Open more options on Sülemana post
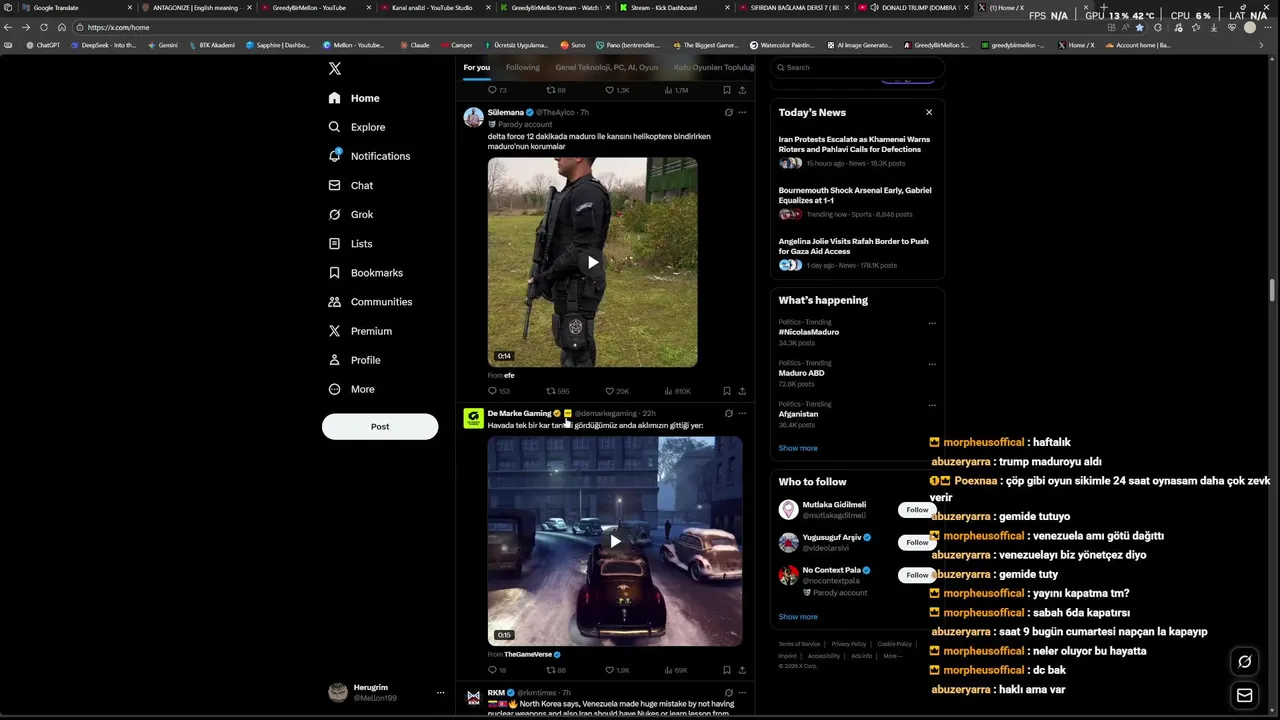This screenshot has height=720, width=1280. [742, 112]
